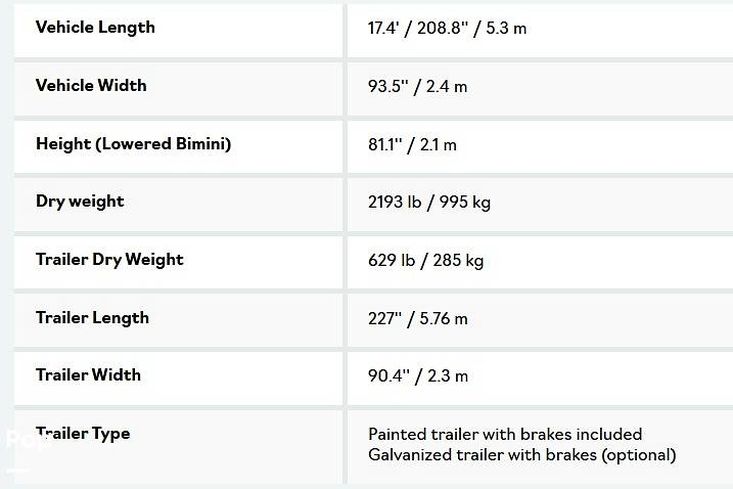Screen dimensions: 733x489
Task: Select the 227'' / 5.76 m value
Action: tap(418, 319)
